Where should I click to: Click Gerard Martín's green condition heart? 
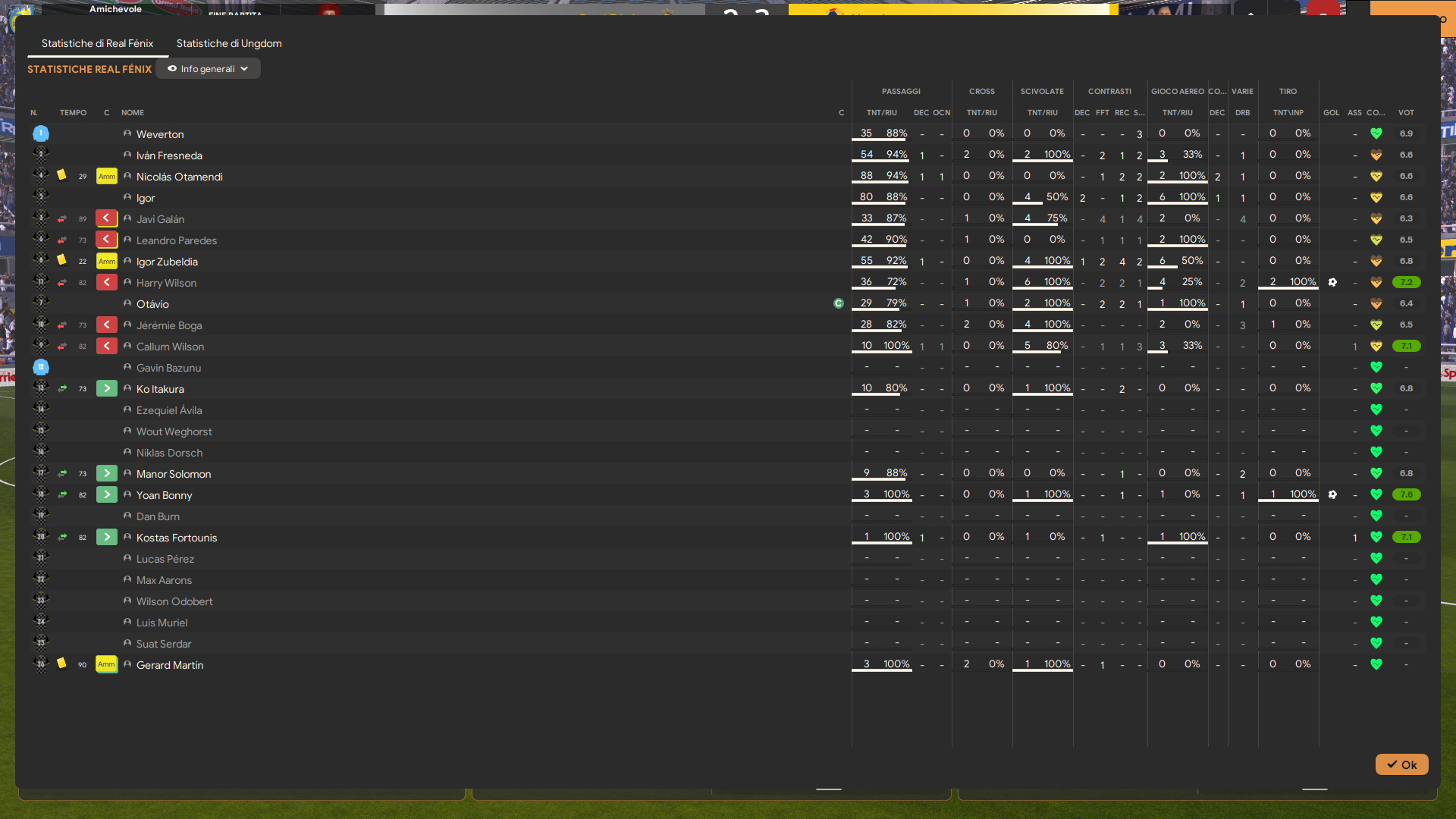point(1376,664)
